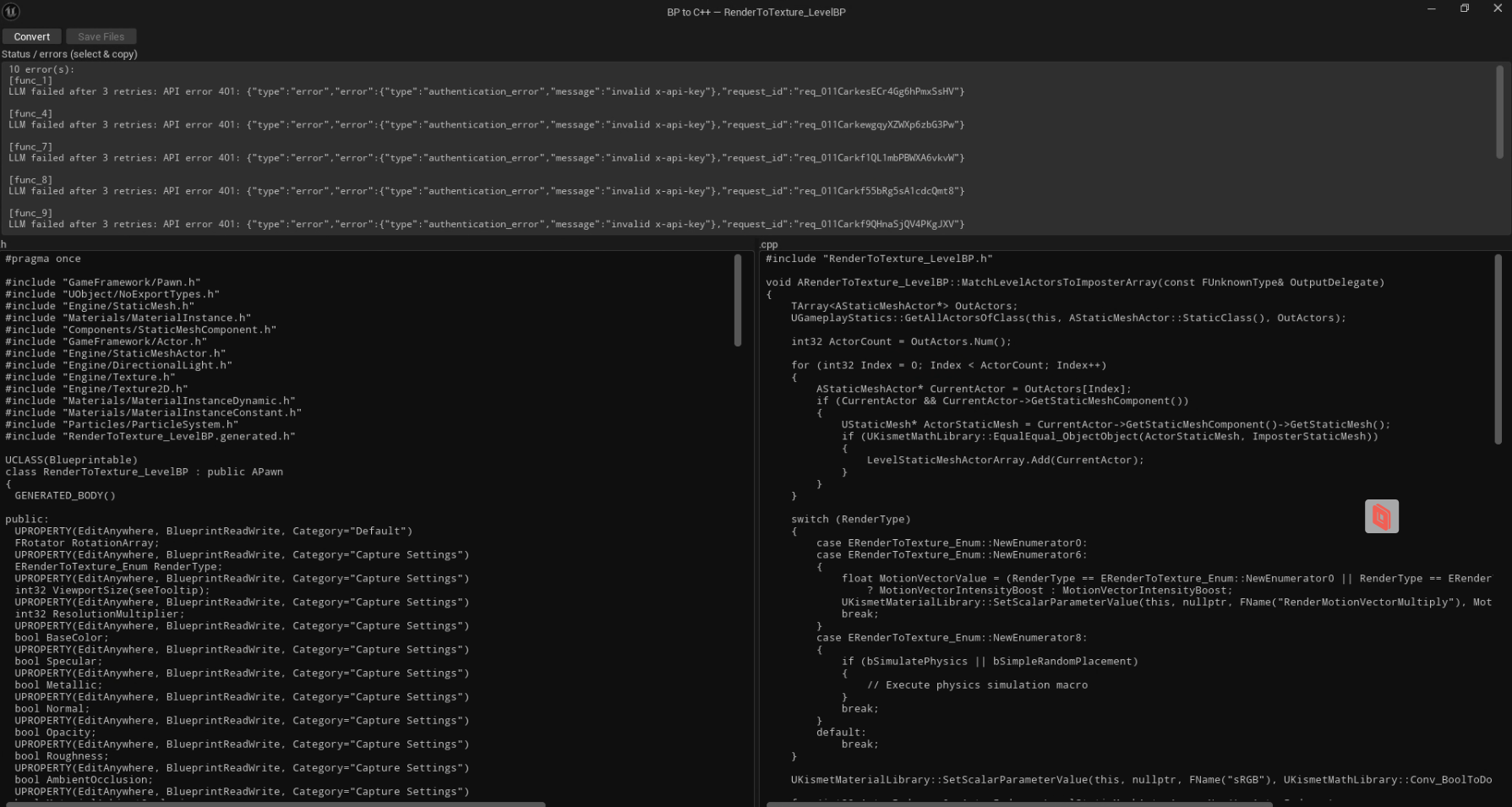The height and width of the screenshot is (807, 1512).
Task: Click the '10 error(s):' line
Action: click(41, 69)
